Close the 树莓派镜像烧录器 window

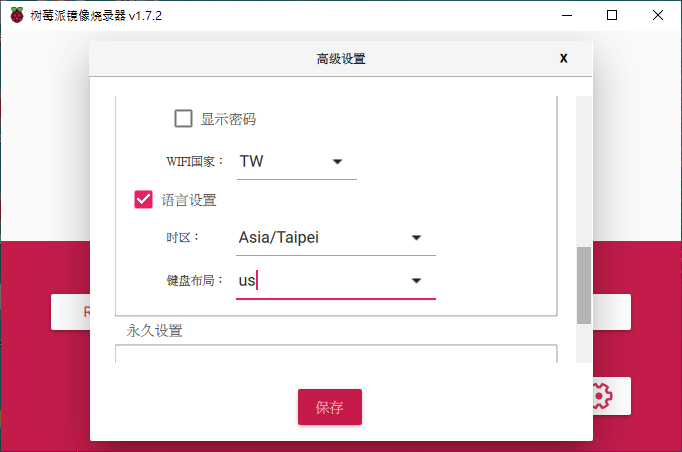point(658,16)
